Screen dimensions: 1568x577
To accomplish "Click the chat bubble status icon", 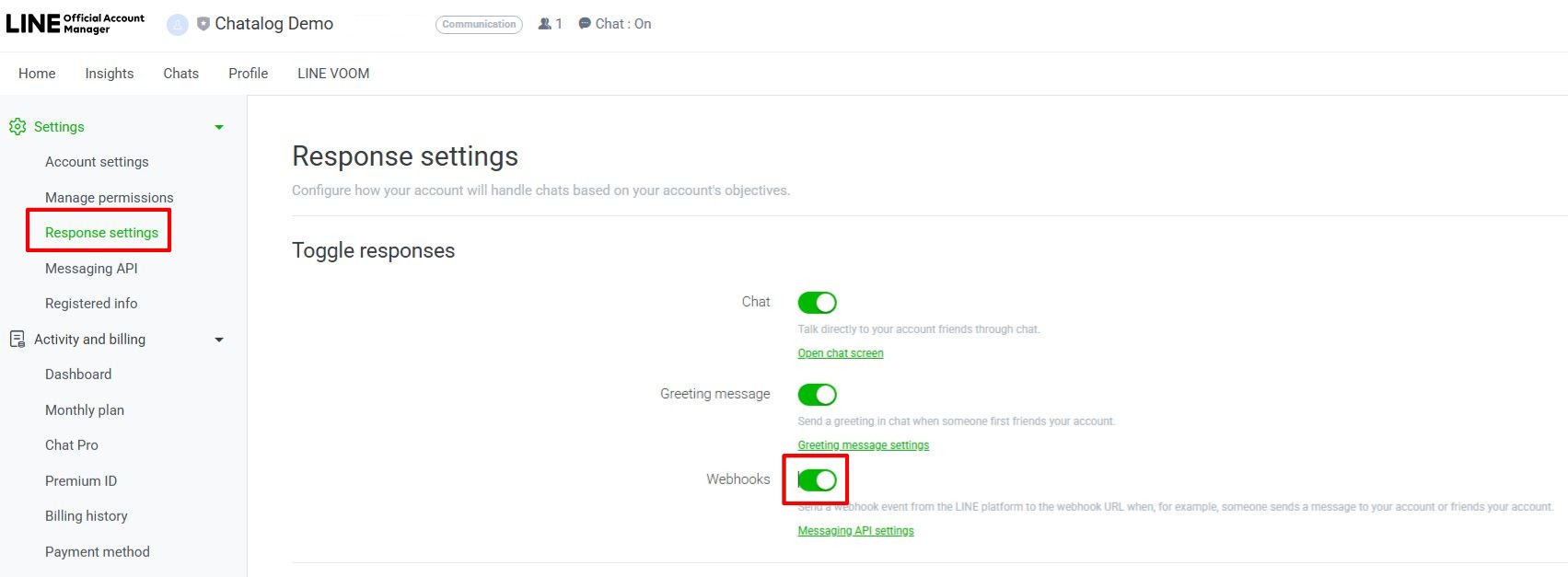I will pos(585,24).
